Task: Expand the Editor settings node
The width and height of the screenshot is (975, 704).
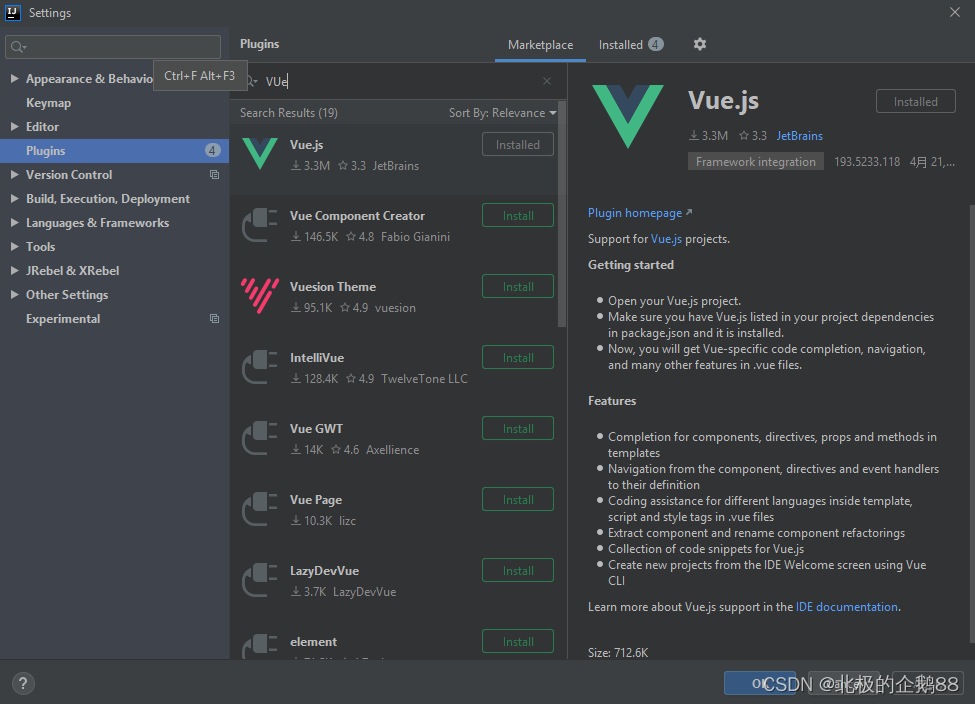Action: [14, 126]
